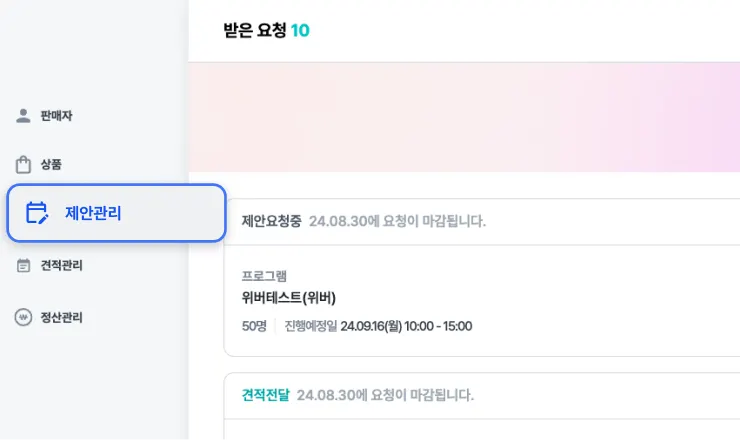Click the pink banner area
This screenshot has height=440, width=740.
(x=464, y=117)
